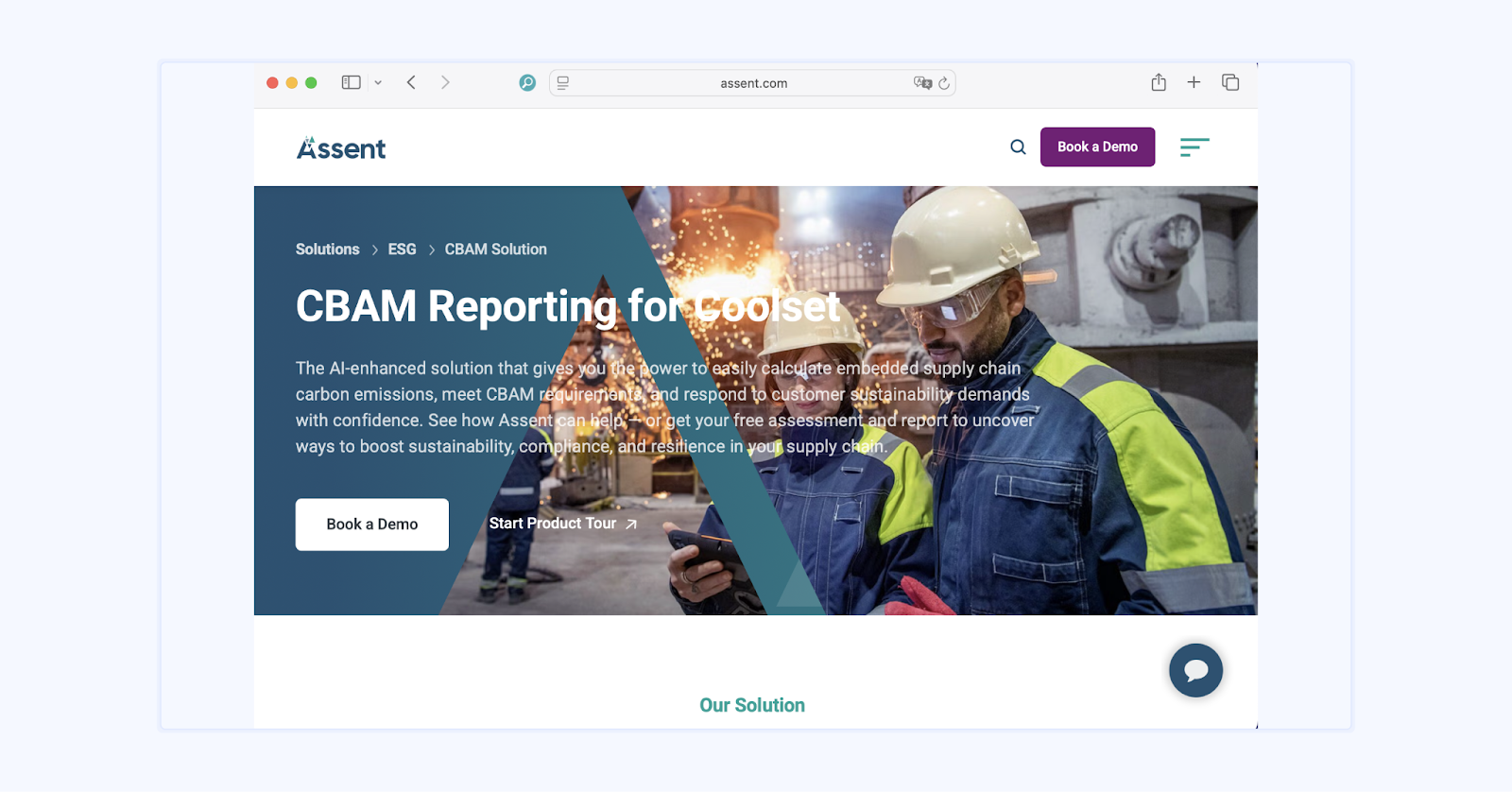Open the translate icon in address bar
Image resolution: width=1512 pixels, height=792 pixels.
(x=922, y=82)
